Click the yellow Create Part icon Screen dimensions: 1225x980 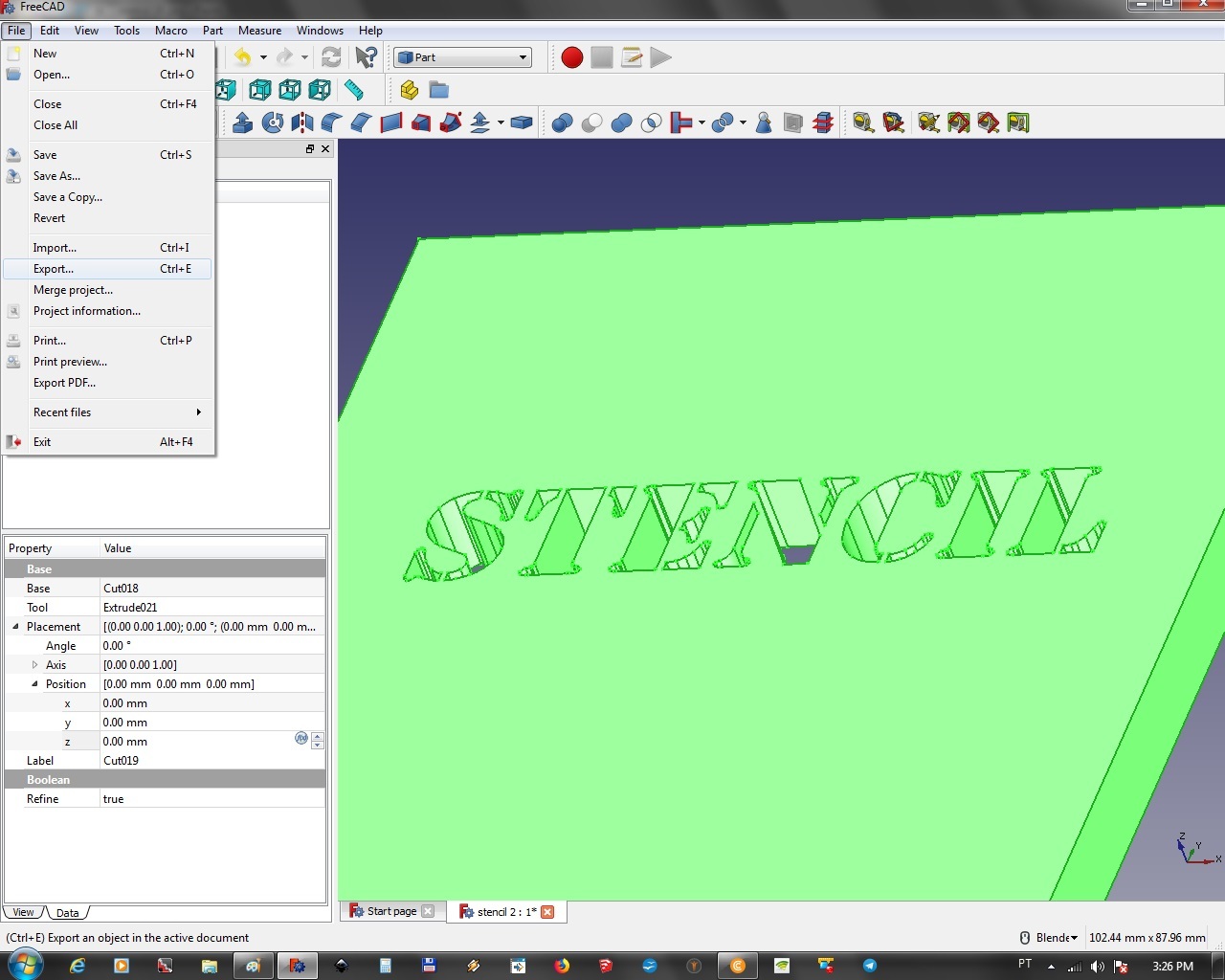[410, 90]
